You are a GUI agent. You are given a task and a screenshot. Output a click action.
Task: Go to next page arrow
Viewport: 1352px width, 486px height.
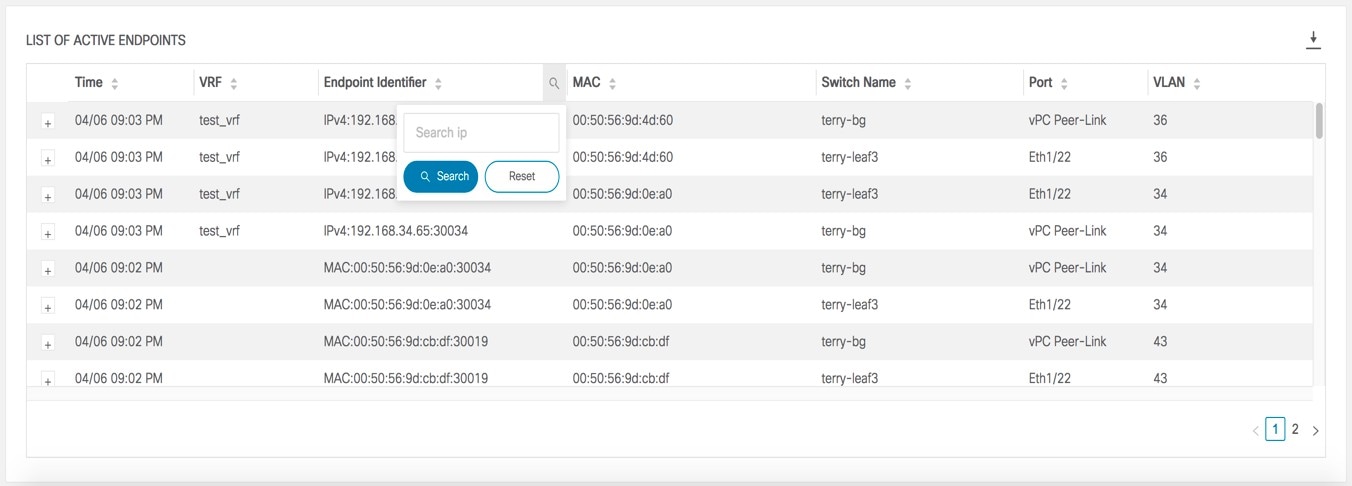[x=1315, y=431]
